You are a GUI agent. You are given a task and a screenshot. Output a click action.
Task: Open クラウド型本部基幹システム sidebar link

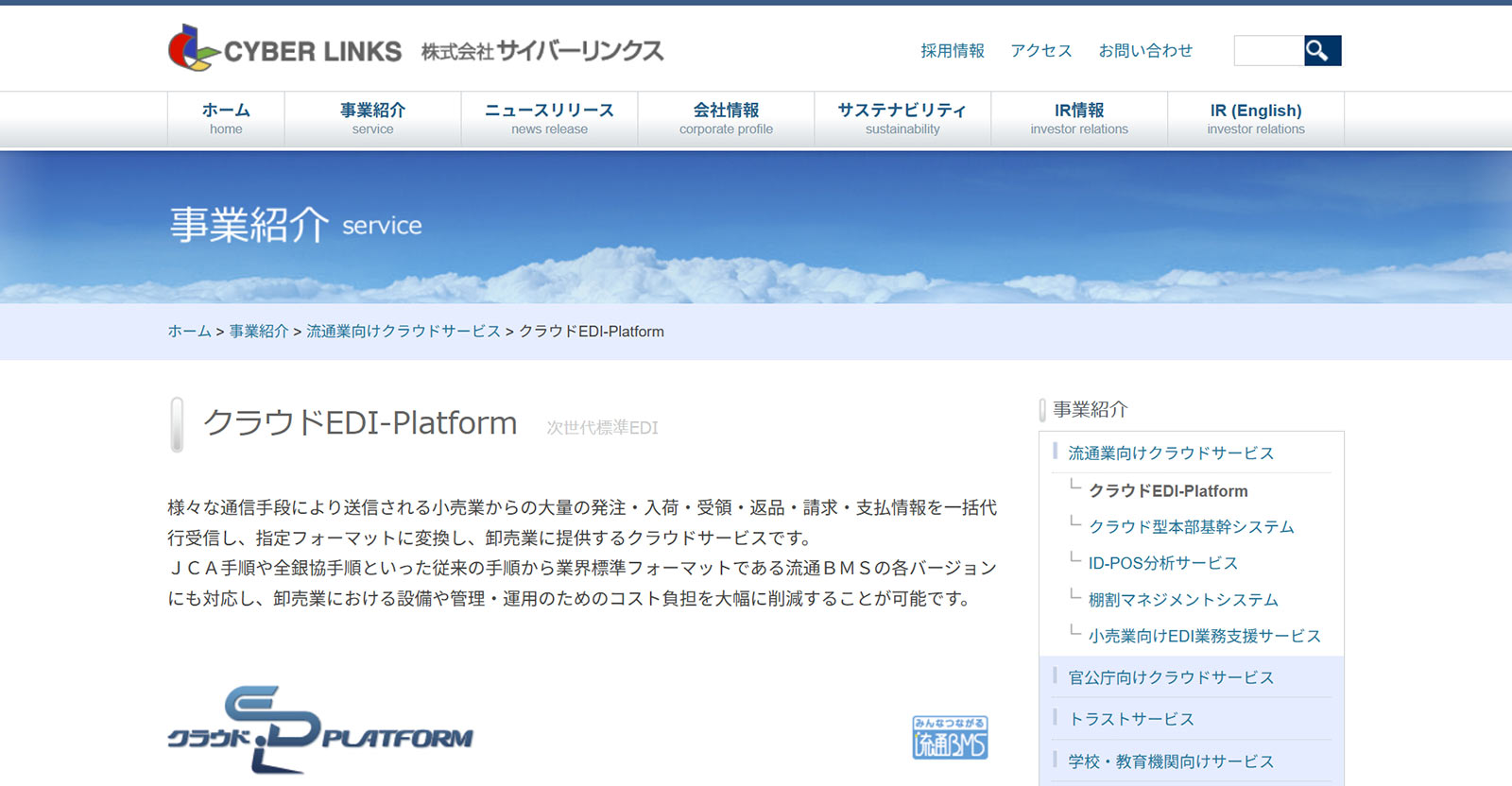[x=1191, y=527]
